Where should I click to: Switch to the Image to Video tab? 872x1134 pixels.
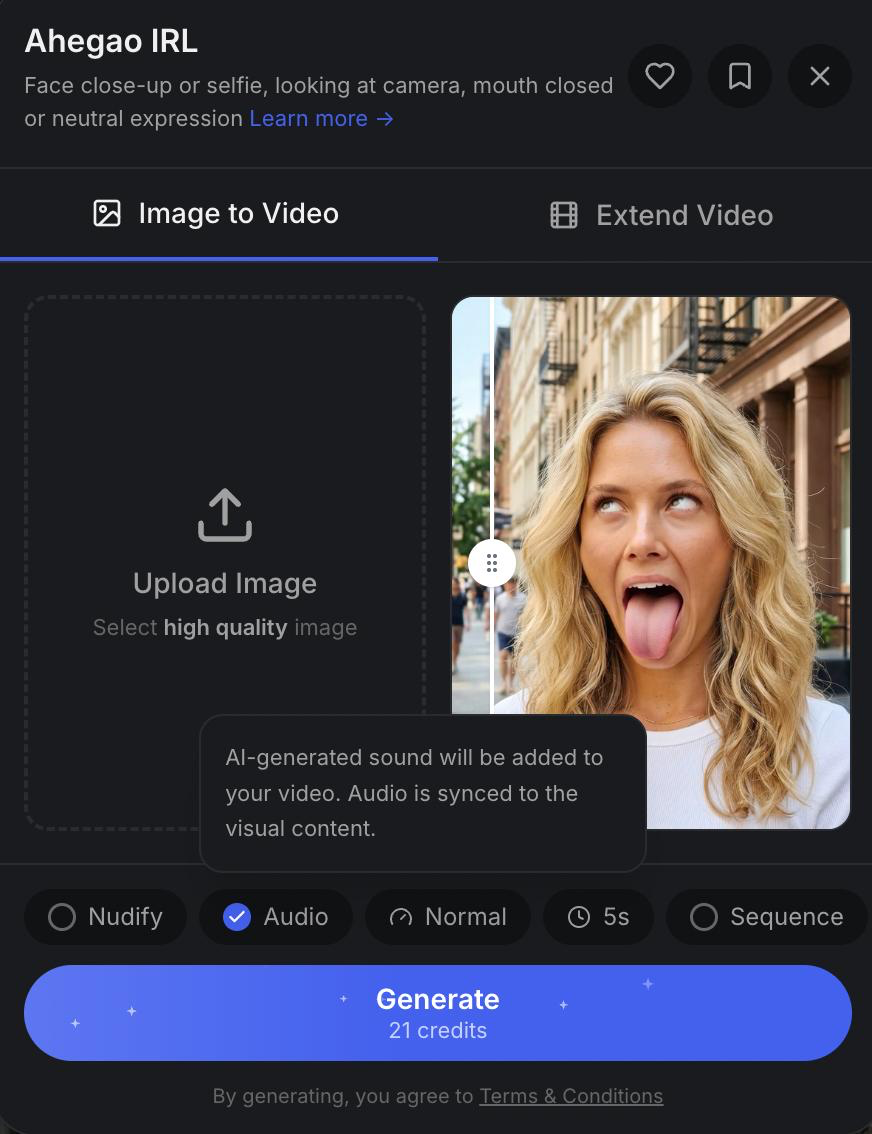pyautogui.click(x=218, y=214)
